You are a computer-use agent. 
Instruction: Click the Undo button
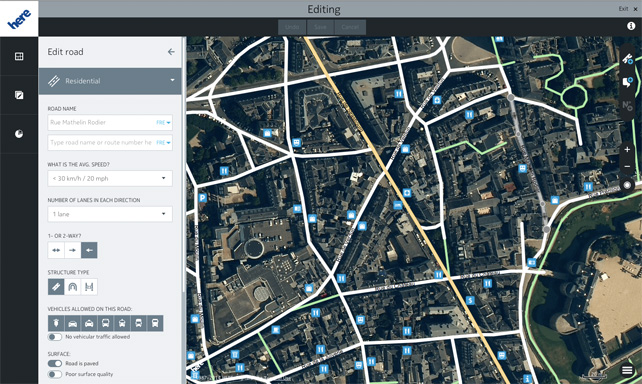point(292,27)
